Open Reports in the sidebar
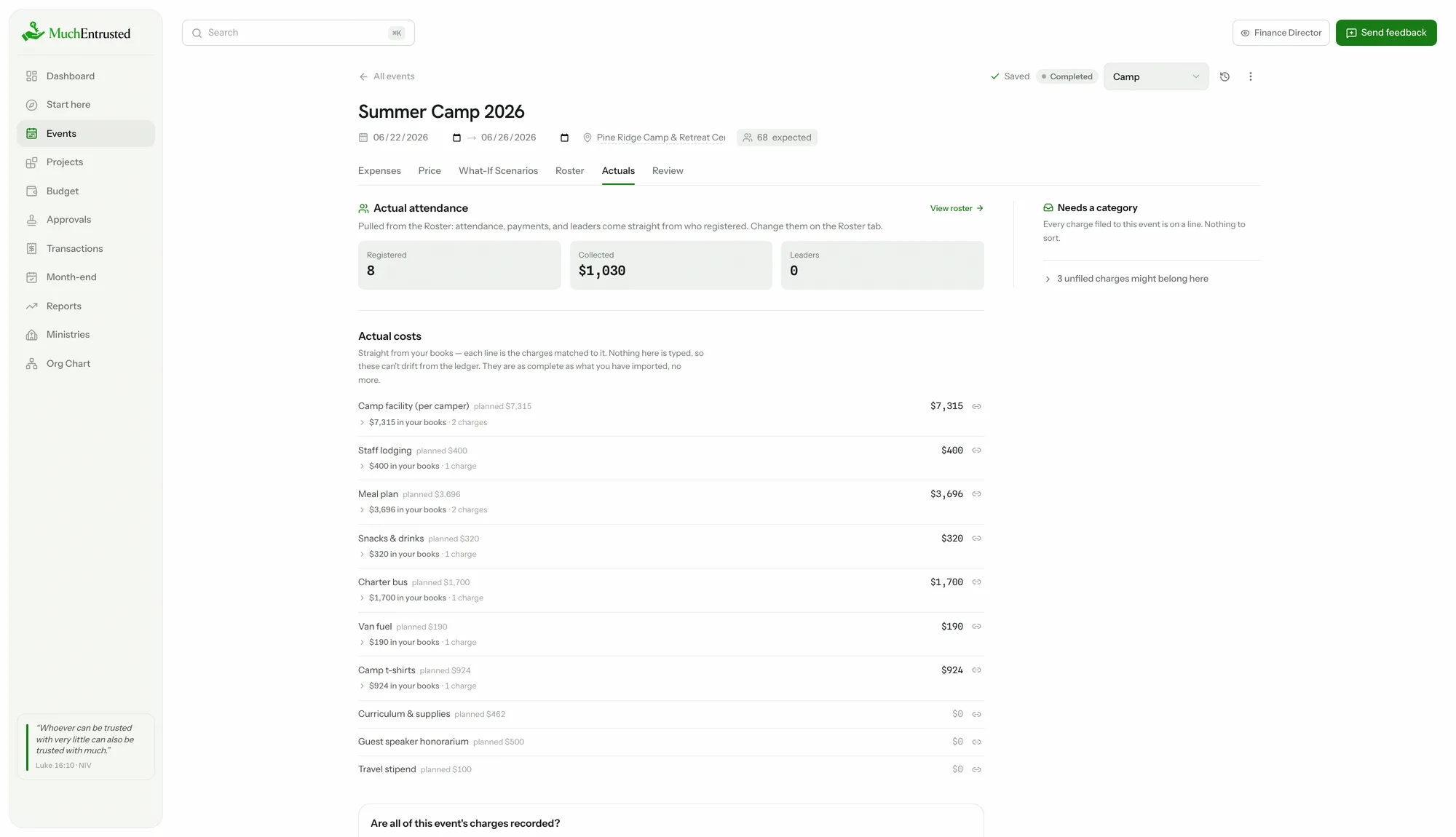The image size is (1456, 837). pos(86,306)
